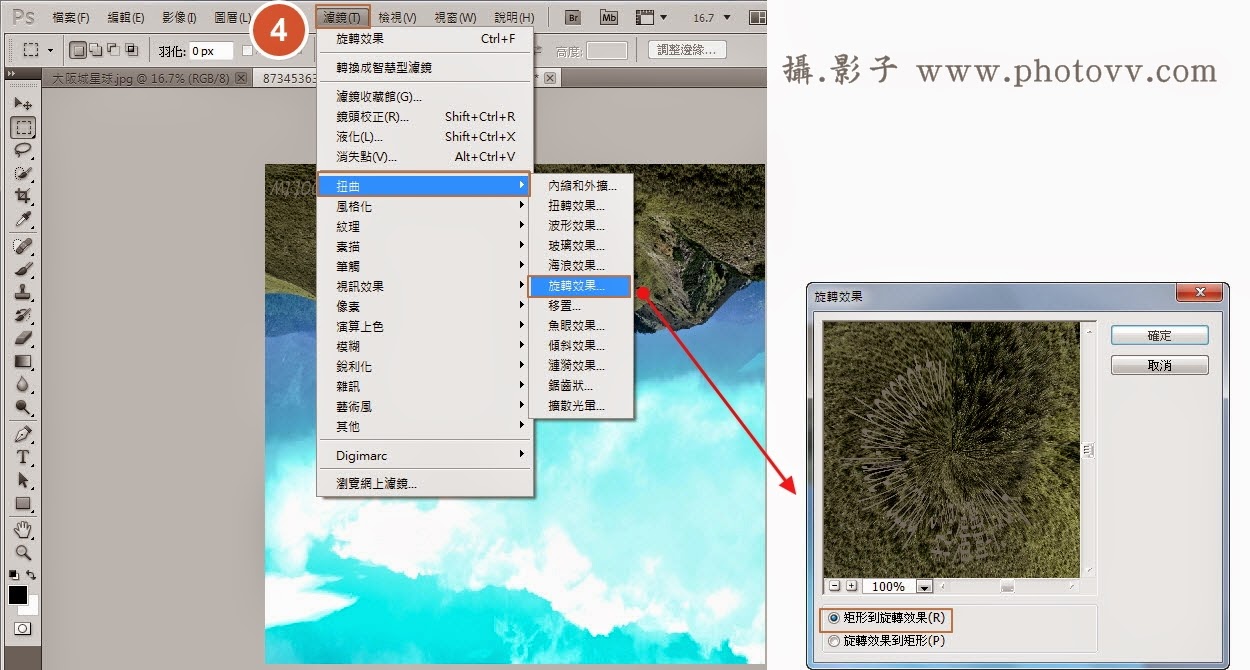Open preview zoom percentage dropdown in dialog
This screenshot has height=670, width=1250.
pos(924,587)
